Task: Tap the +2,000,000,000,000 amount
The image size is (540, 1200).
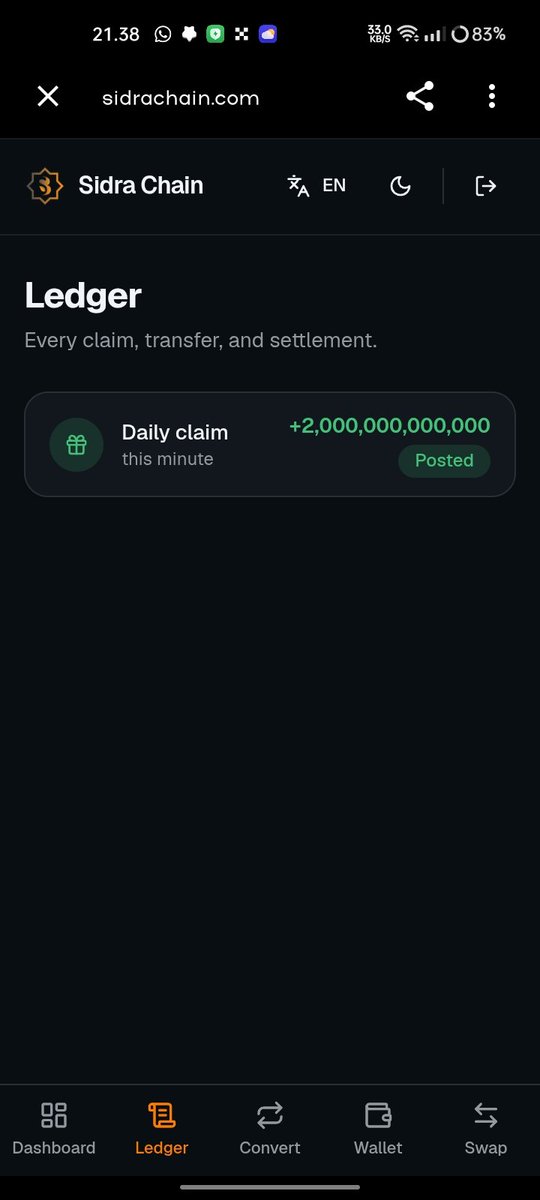Action: 390,425
